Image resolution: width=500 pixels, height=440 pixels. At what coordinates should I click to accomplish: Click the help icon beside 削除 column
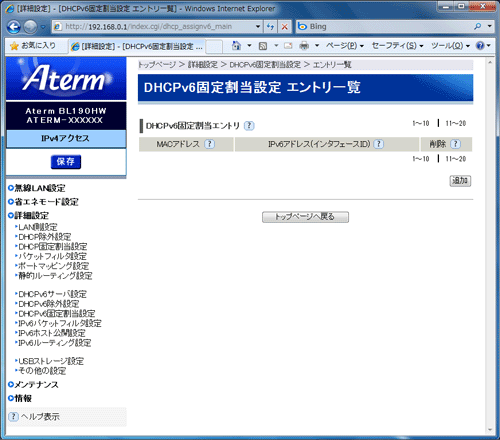coord(455,144)
